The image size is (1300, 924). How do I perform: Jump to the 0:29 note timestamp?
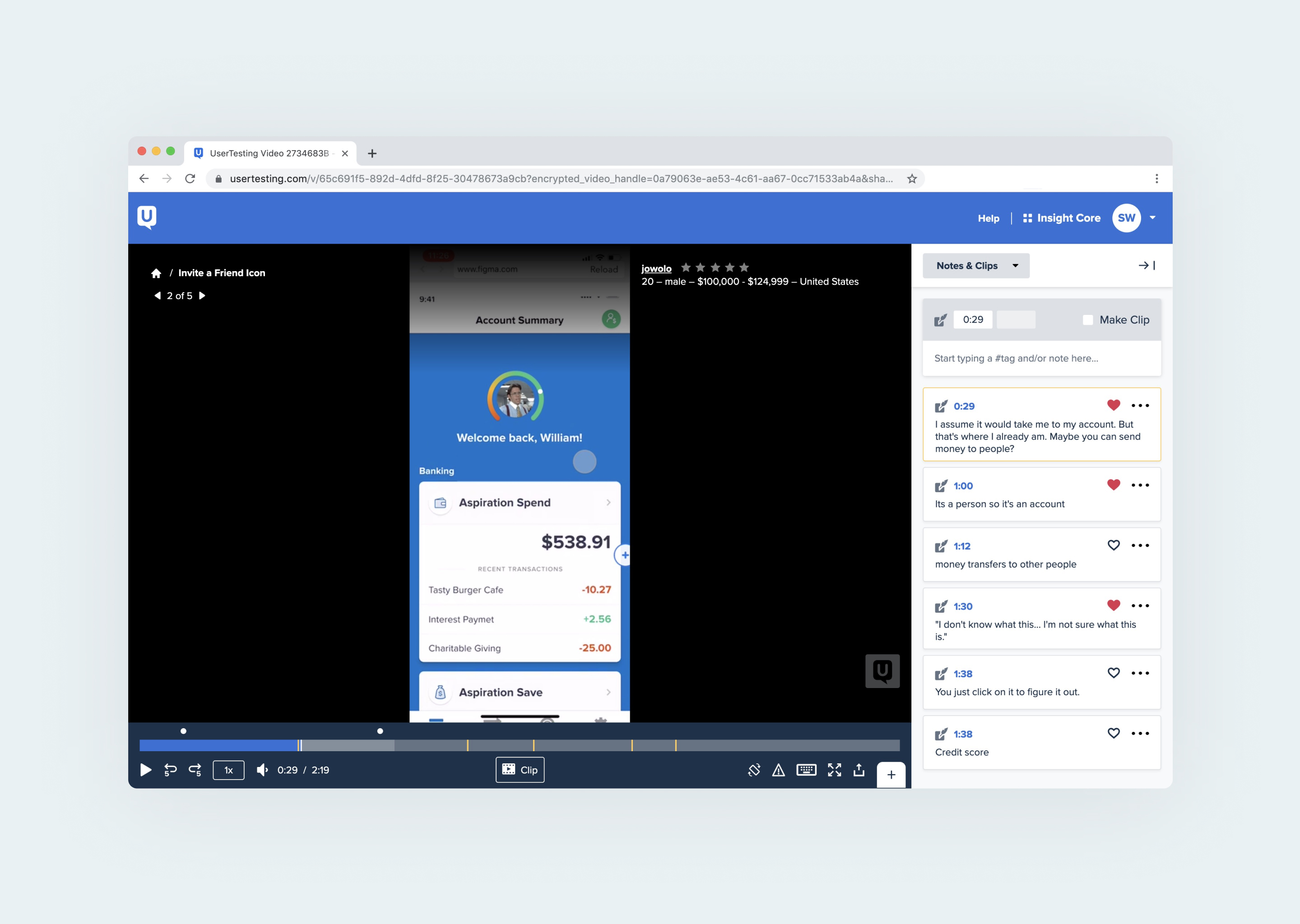click(964, 406)
